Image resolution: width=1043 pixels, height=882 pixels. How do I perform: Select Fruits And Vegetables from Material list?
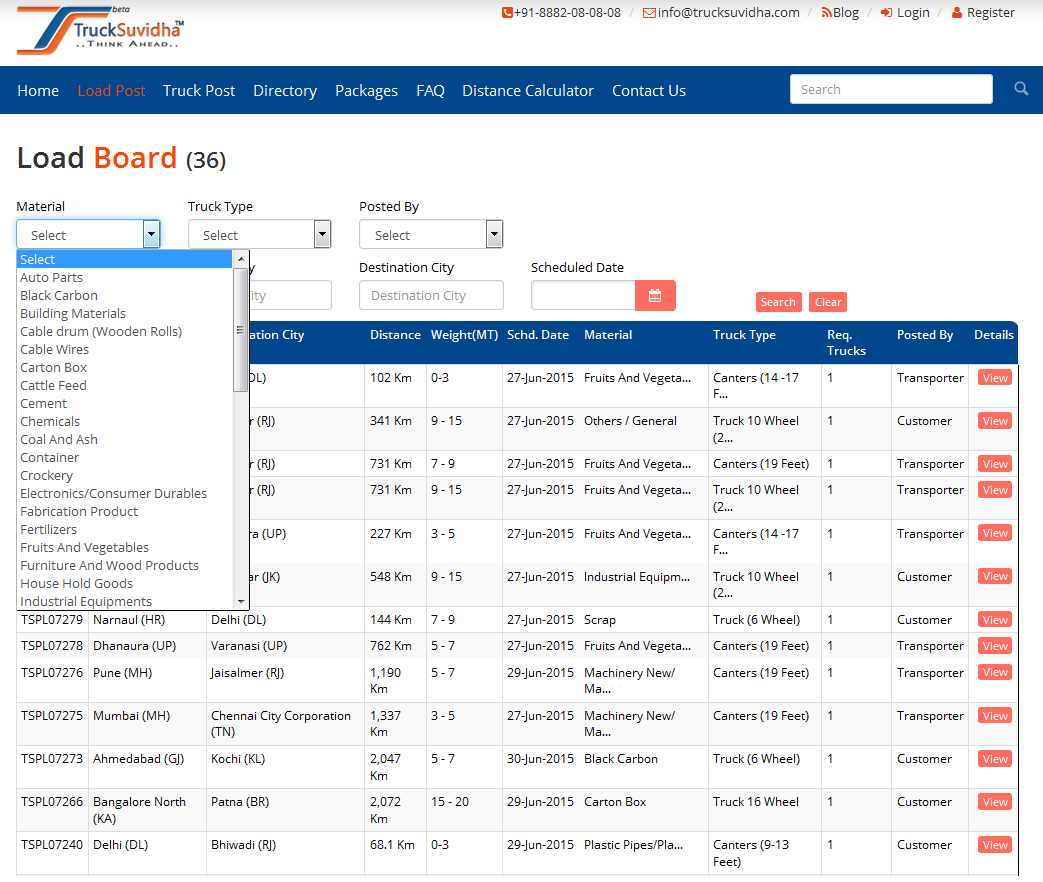(x=85, y=547)
